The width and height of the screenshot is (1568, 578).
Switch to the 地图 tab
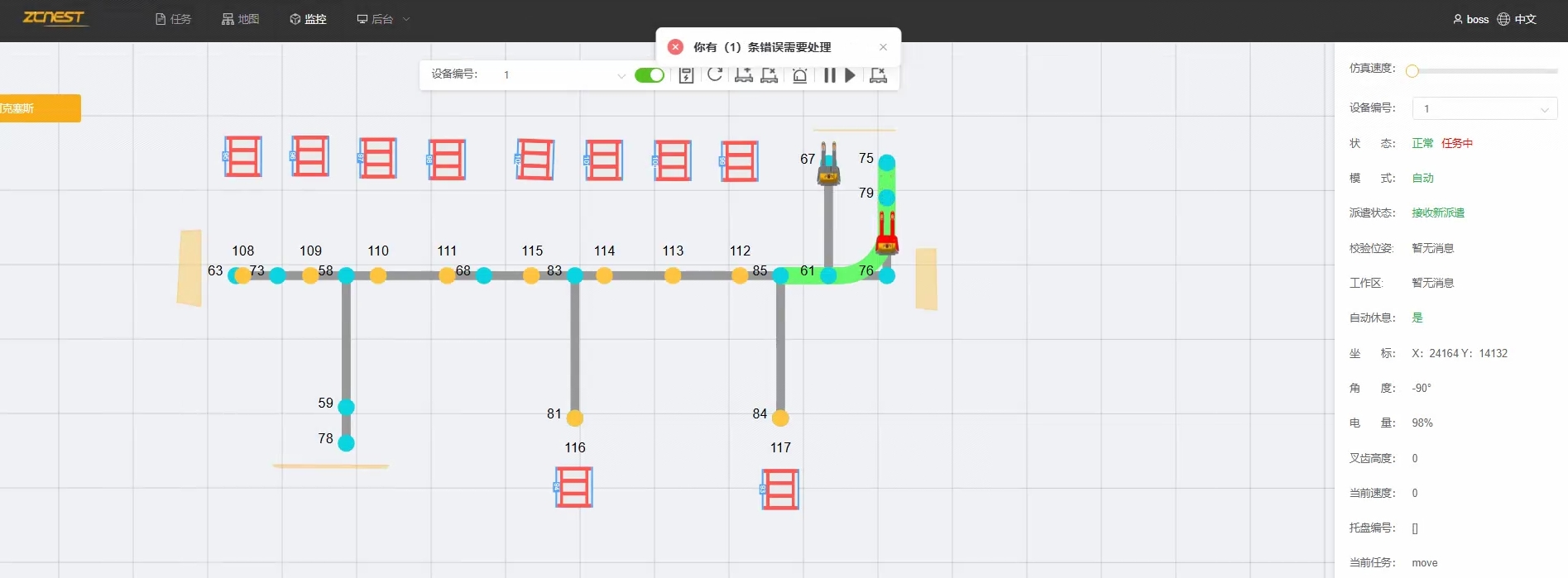pos(240,19)
